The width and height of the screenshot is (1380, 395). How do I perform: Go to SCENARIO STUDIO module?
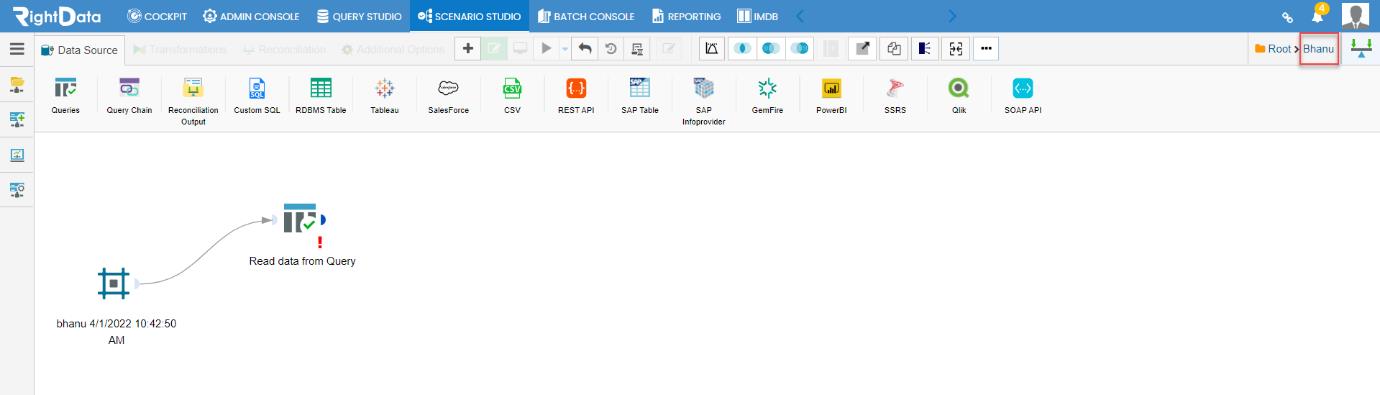pos(470,16)
